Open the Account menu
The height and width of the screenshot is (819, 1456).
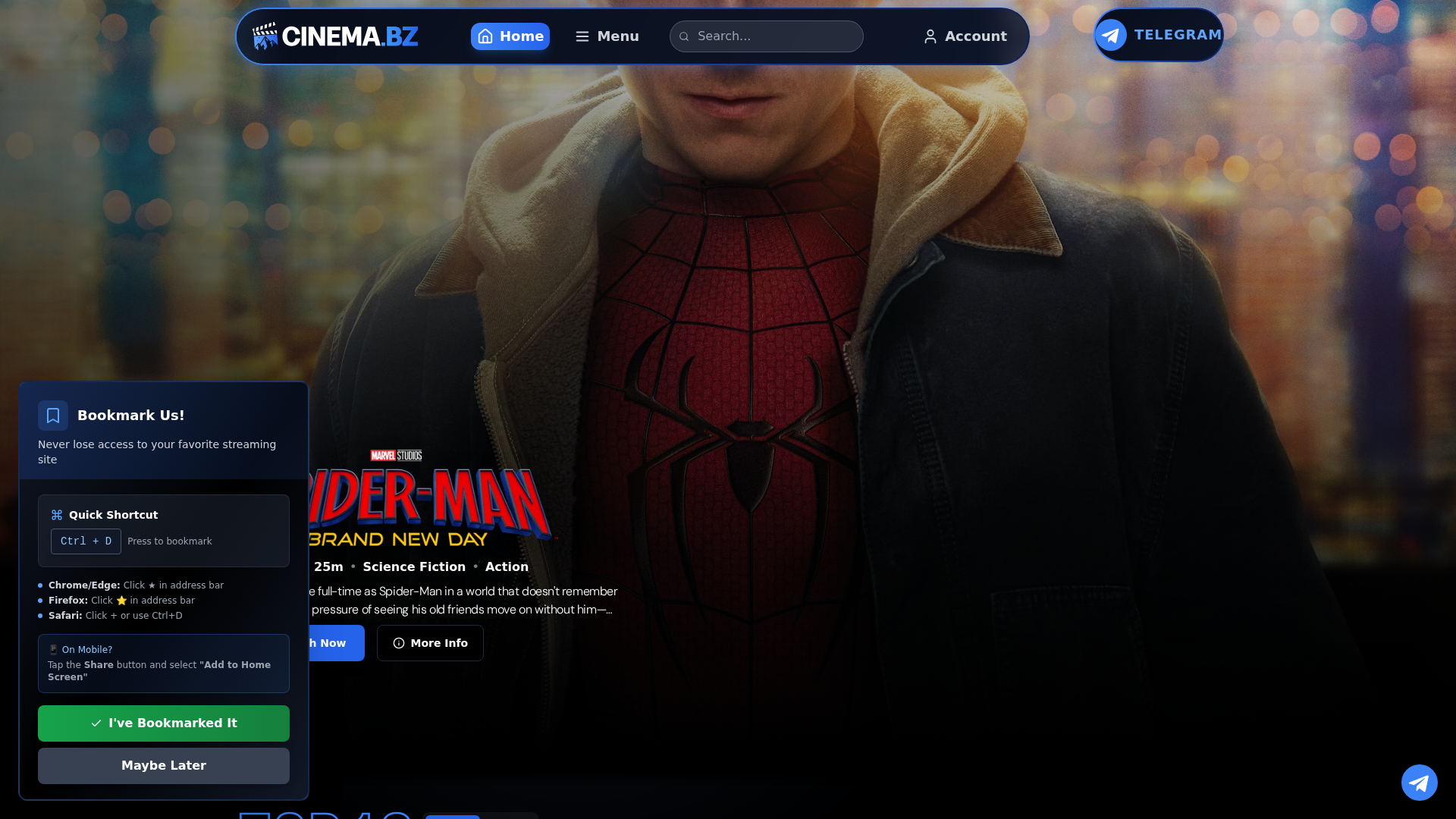[965, 36]
